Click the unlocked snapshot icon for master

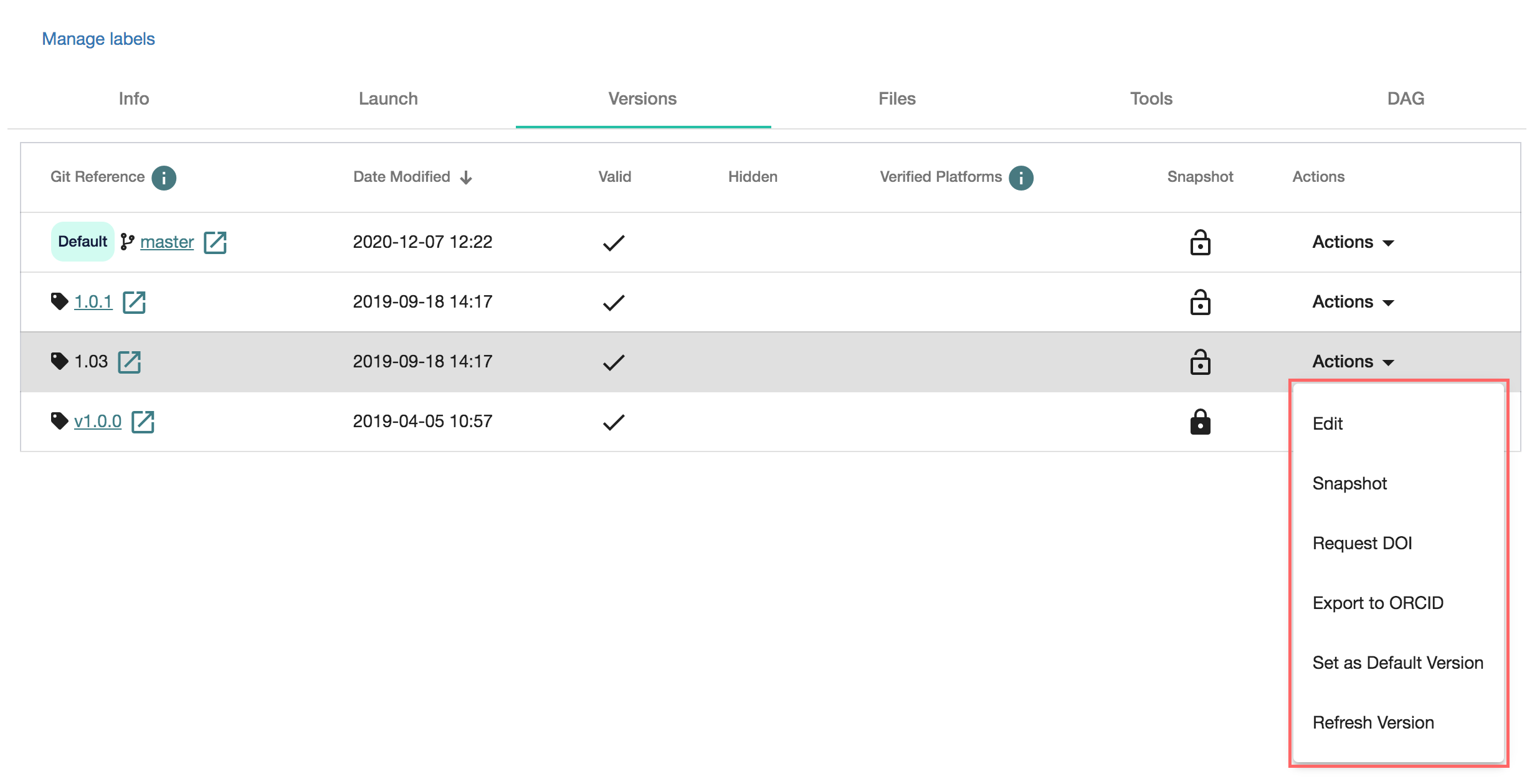pyautogui.click(x=1200, y=243)
